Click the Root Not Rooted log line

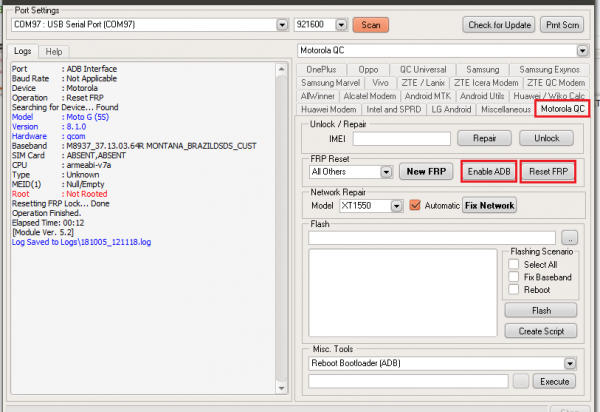point(59,194)
